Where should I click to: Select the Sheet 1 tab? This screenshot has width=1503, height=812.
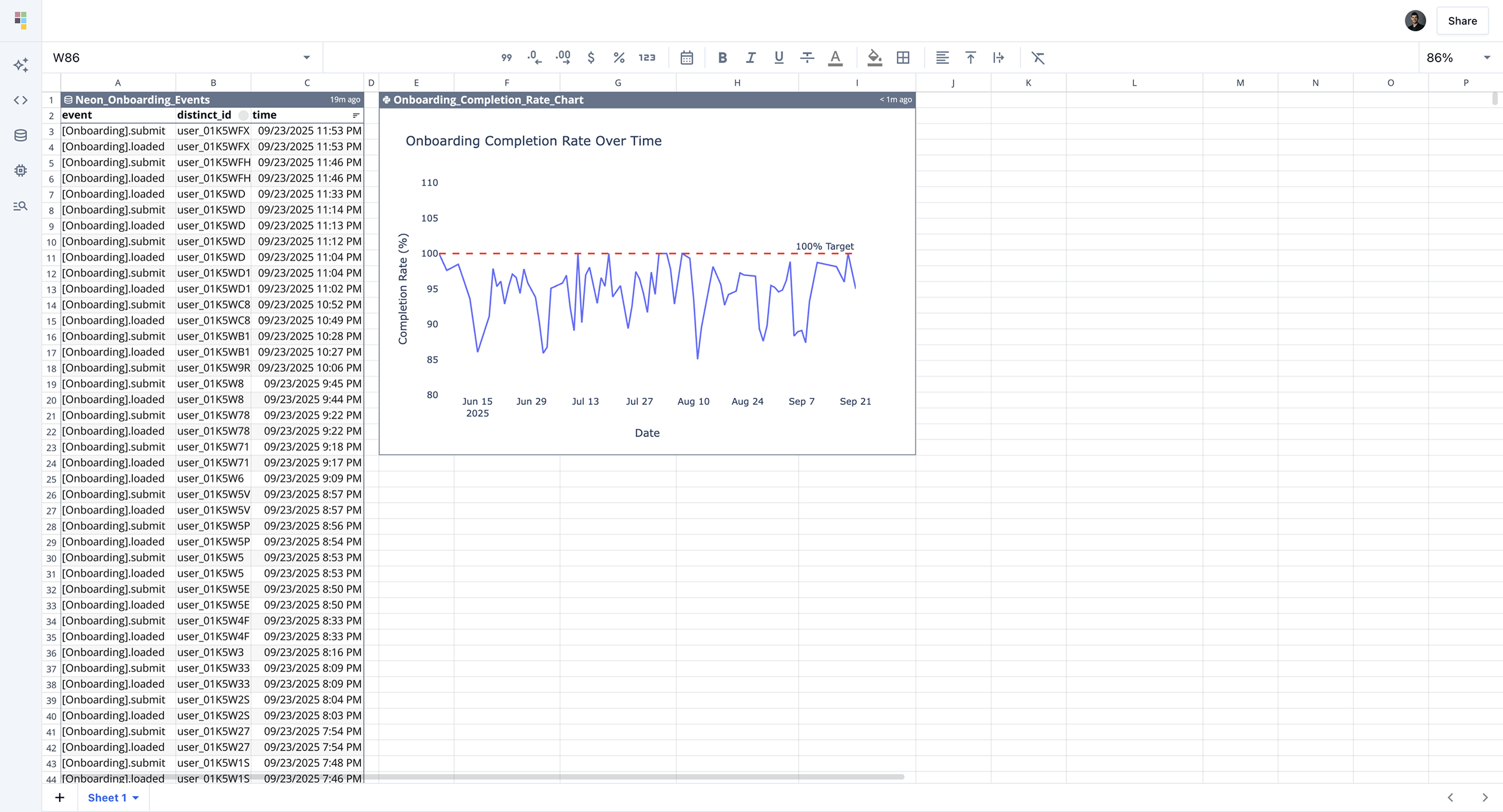107,797
